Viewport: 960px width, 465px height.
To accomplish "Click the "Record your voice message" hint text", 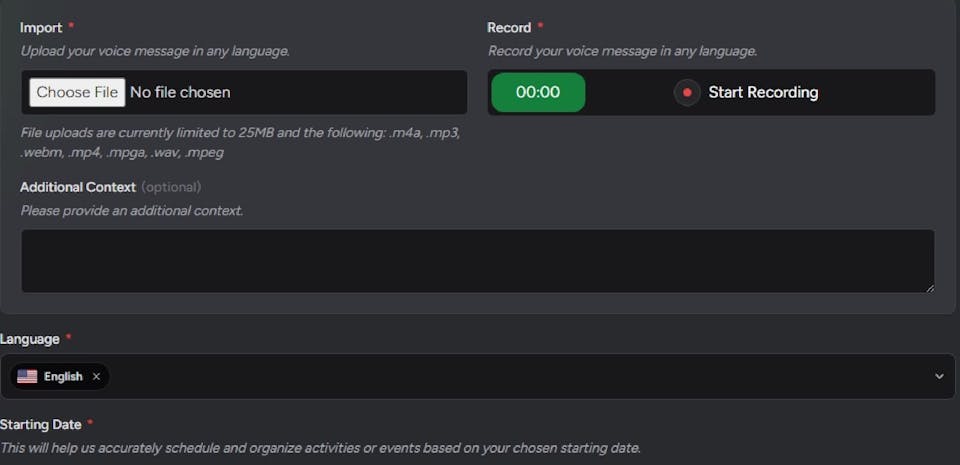I will click(x=622, y=51).
